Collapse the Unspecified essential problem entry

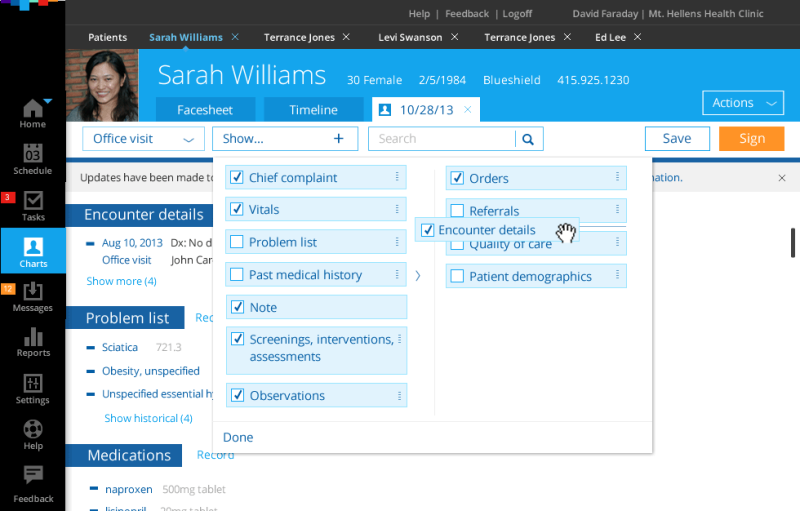(x=90, y=394)
